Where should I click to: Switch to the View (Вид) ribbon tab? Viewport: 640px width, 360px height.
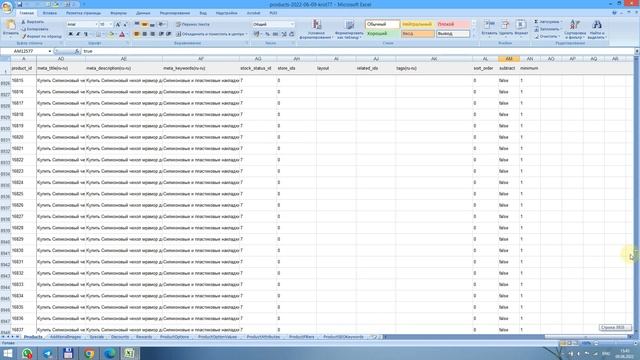[203, 13]
